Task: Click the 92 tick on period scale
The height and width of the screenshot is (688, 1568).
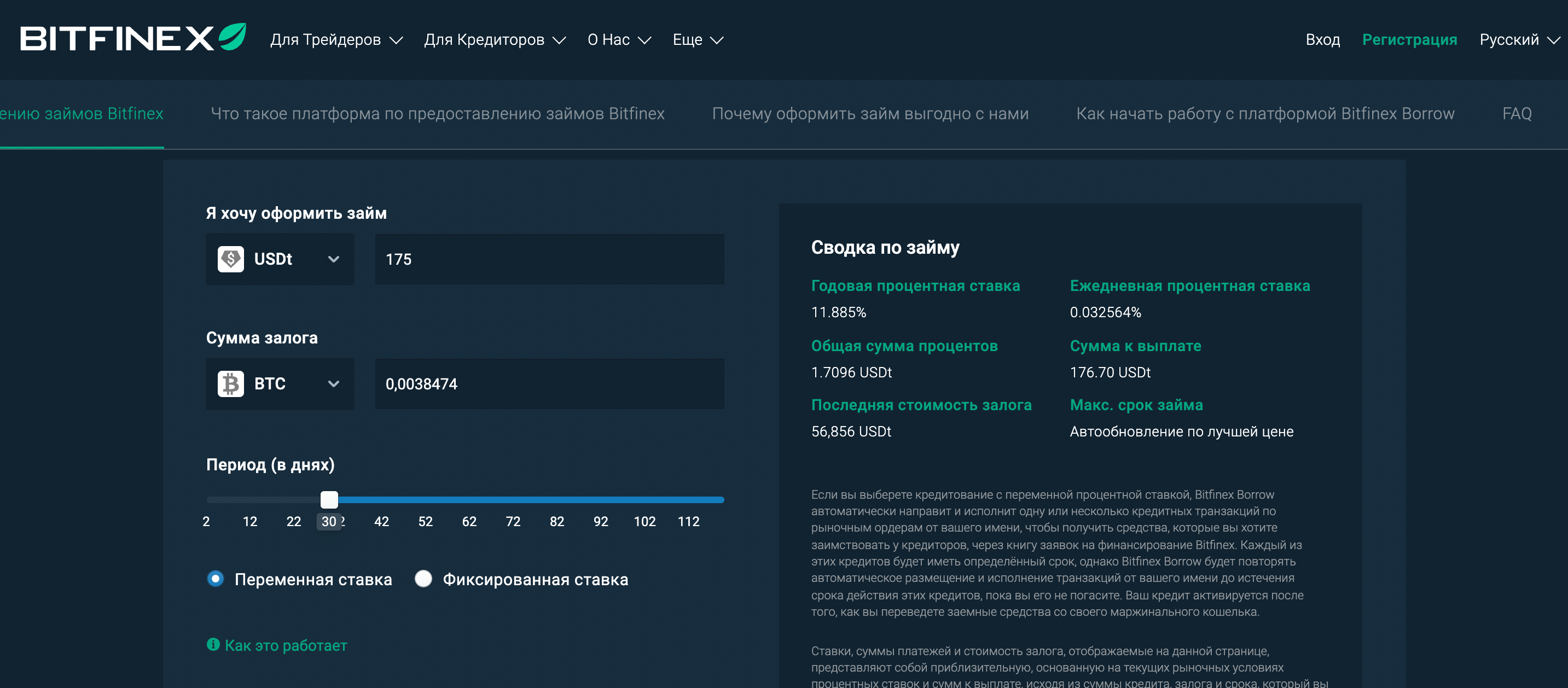Action: pos(601,521)
